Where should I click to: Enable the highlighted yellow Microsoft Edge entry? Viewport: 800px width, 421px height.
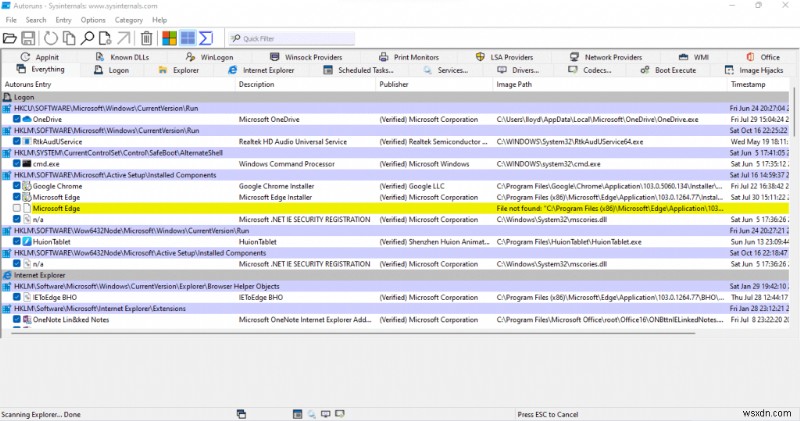point(17,208)
